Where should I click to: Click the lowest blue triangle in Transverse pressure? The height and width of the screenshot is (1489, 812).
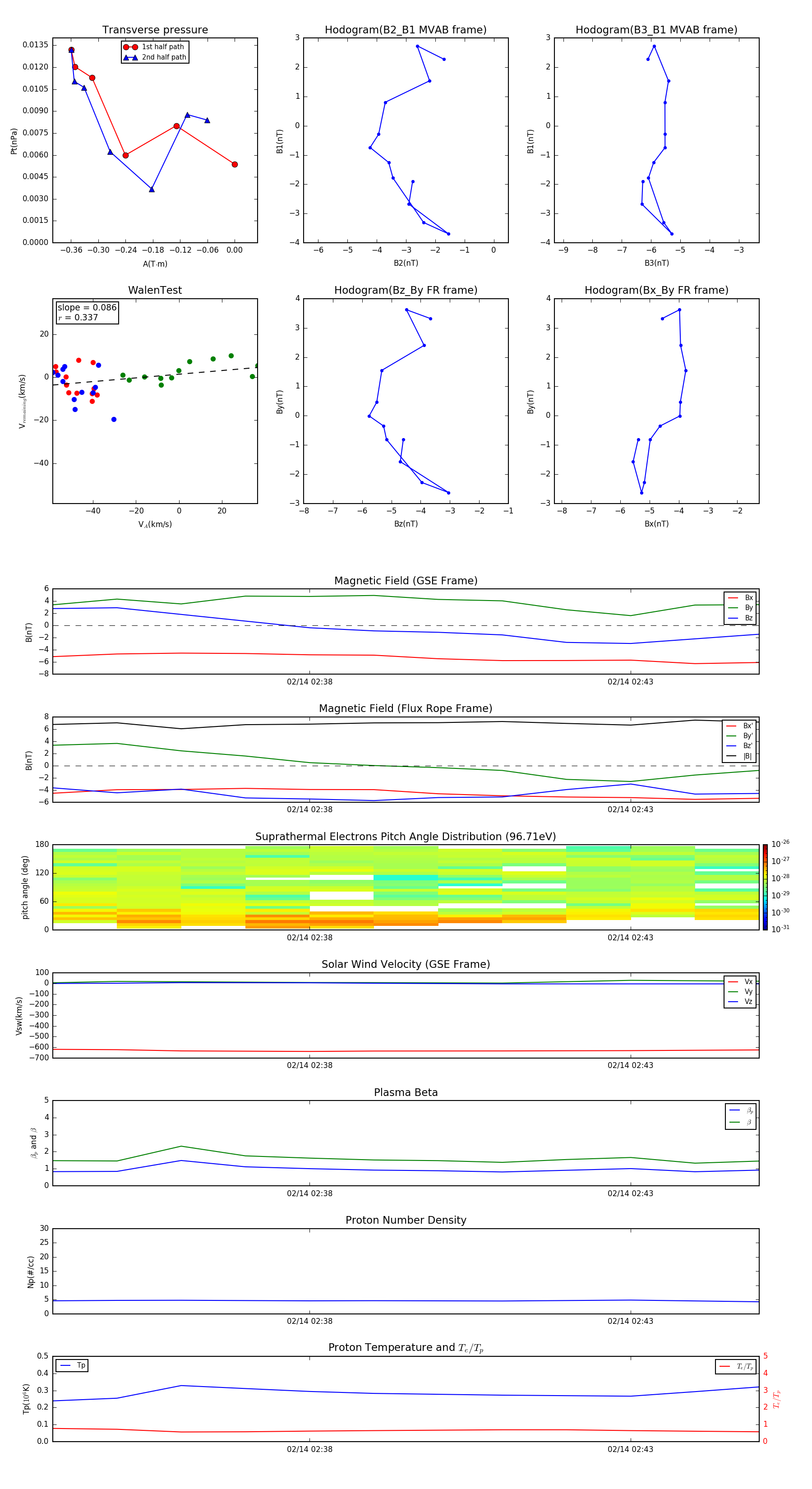click(x=152, y=190)
